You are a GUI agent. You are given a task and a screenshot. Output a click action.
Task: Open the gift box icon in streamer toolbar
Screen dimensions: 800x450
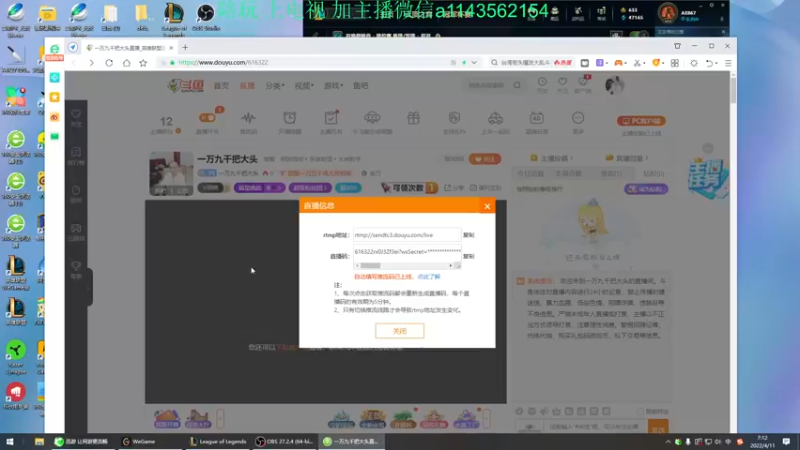[413, 118]
